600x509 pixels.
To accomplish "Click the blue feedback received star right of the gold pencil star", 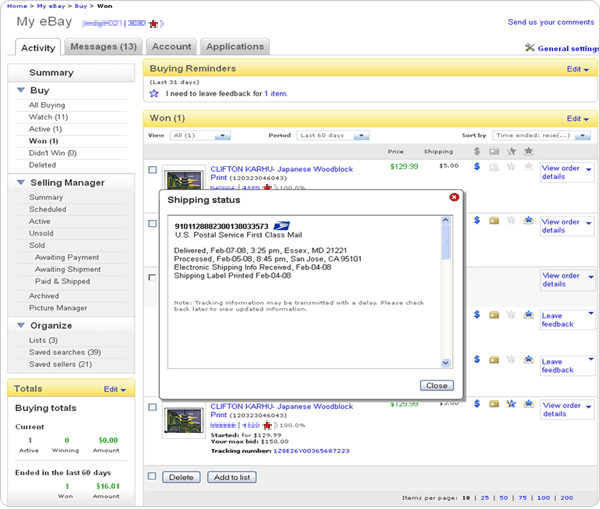I will coord(529,403).
